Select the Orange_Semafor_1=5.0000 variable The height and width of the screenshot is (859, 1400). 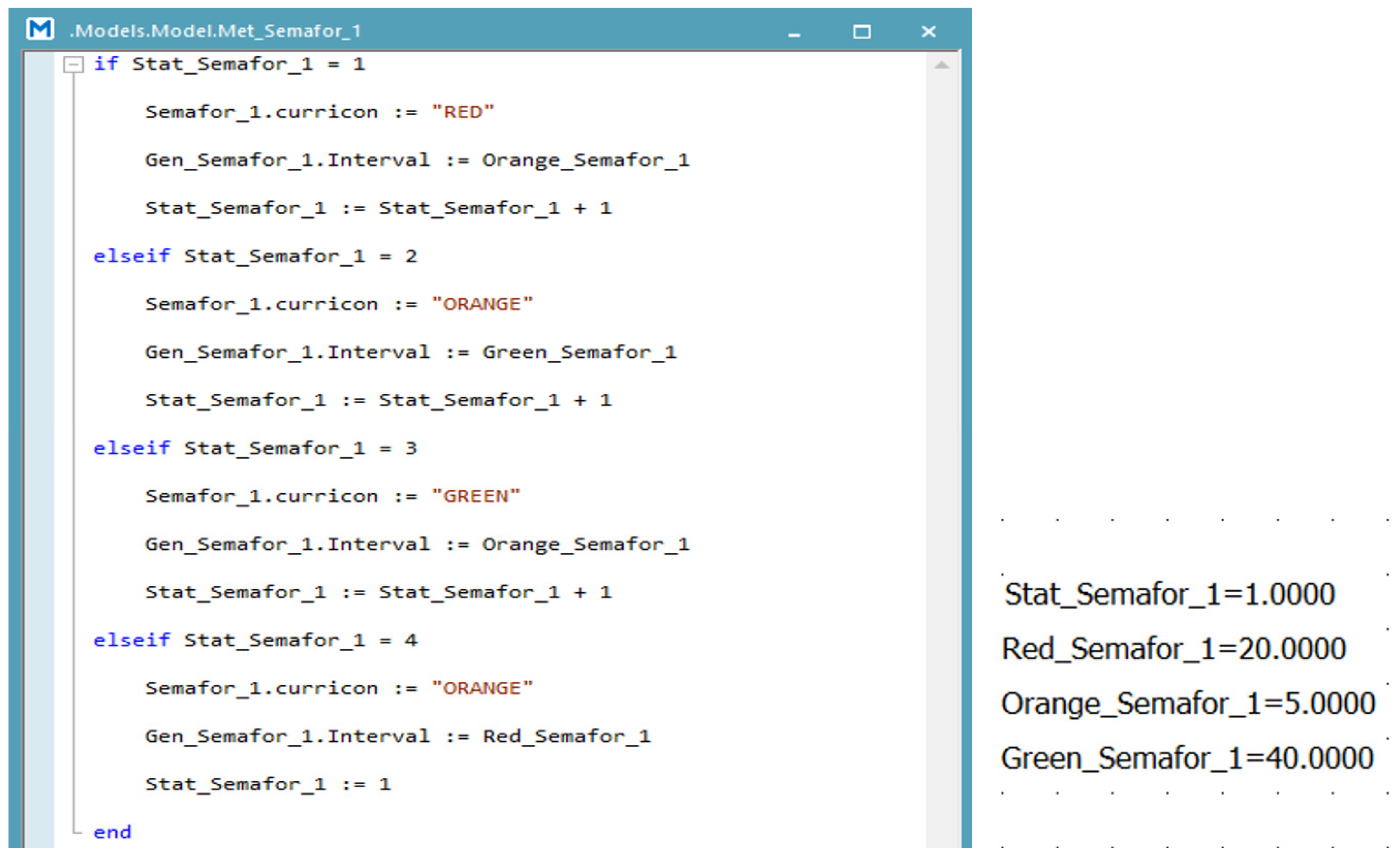[1187, 704]
